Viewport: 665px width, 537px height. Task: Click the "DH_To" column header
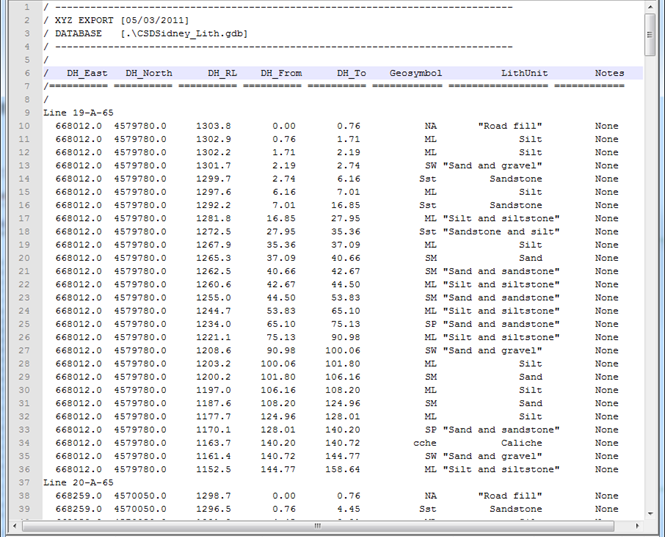click(x=352, y=73)
